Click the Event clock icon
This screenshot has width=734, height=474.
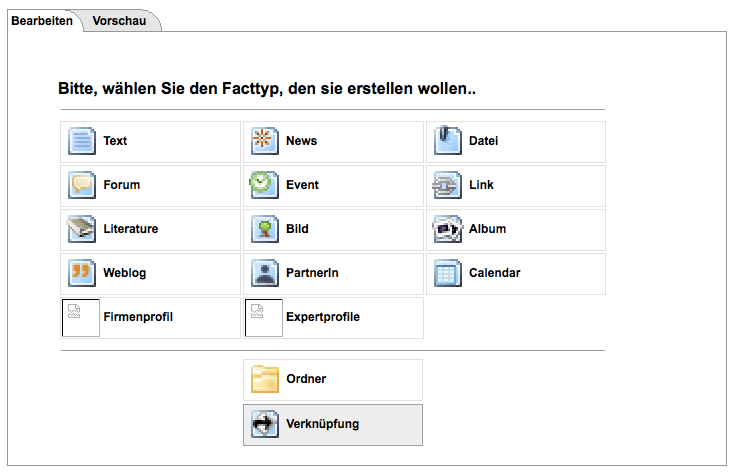point(264,186)
